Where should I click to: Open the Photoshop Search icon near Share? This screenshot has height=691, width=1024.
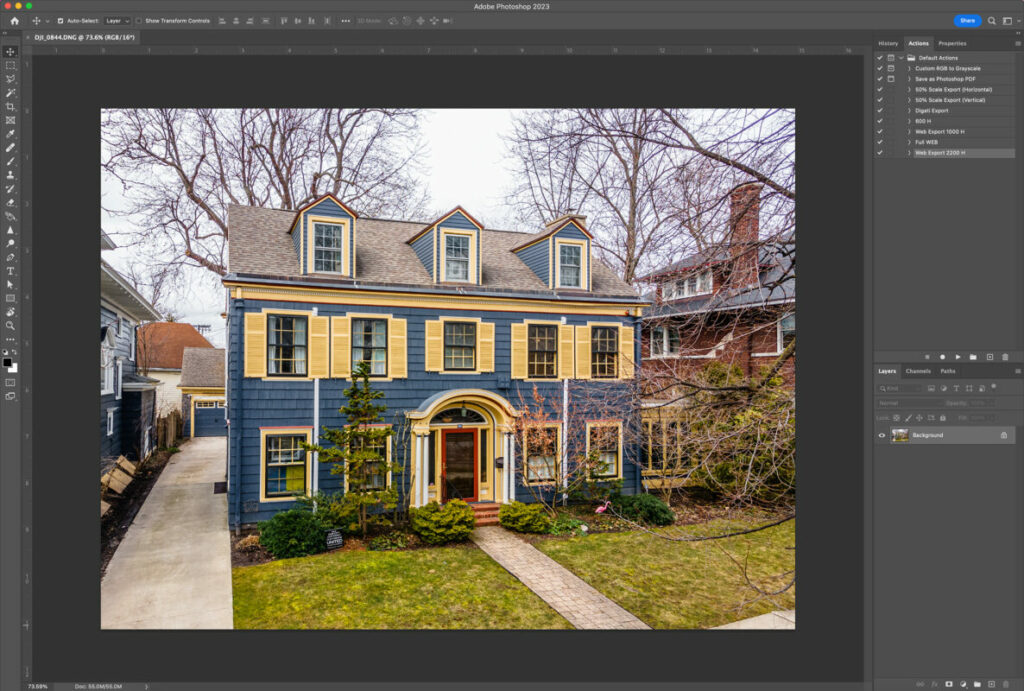(990, 20)
